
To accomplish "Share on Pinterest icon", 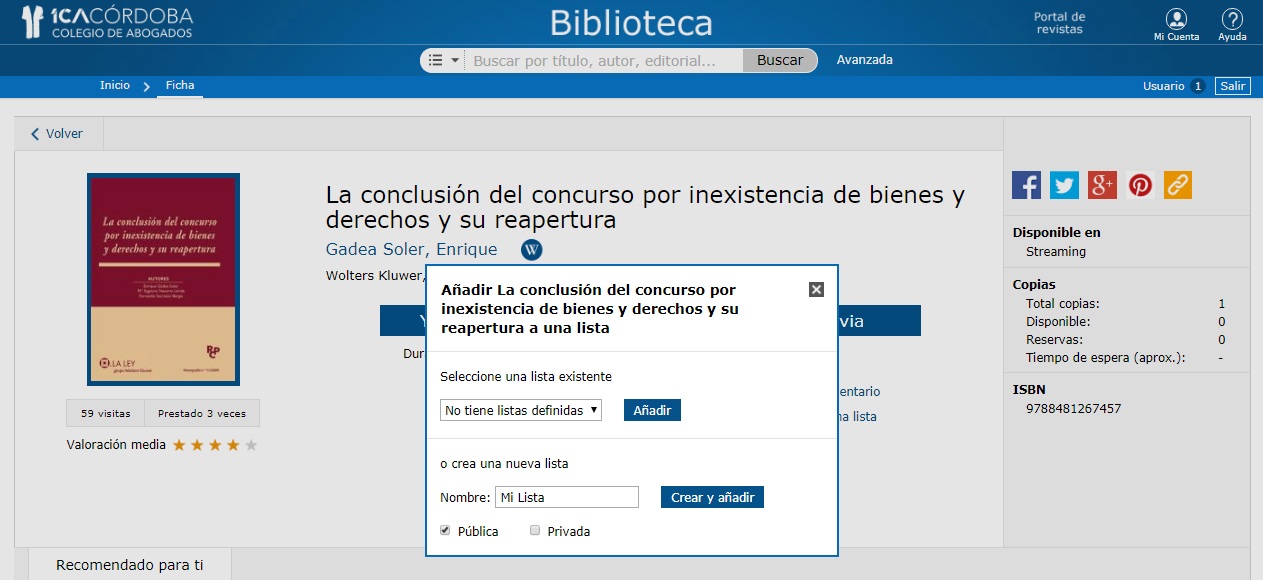I will pyautogui.click(x=1140, y=185).
